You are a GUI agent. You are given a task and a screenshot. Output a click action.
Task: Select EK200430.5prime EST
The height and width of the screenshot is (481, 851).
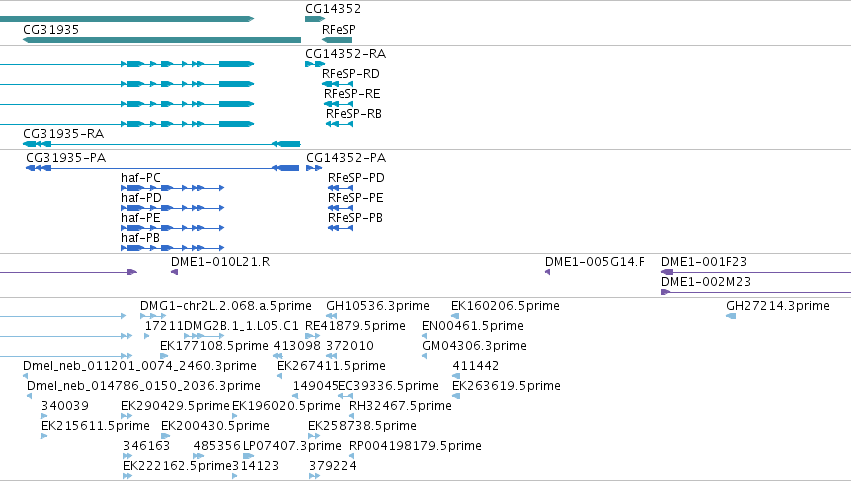point(166,436)
